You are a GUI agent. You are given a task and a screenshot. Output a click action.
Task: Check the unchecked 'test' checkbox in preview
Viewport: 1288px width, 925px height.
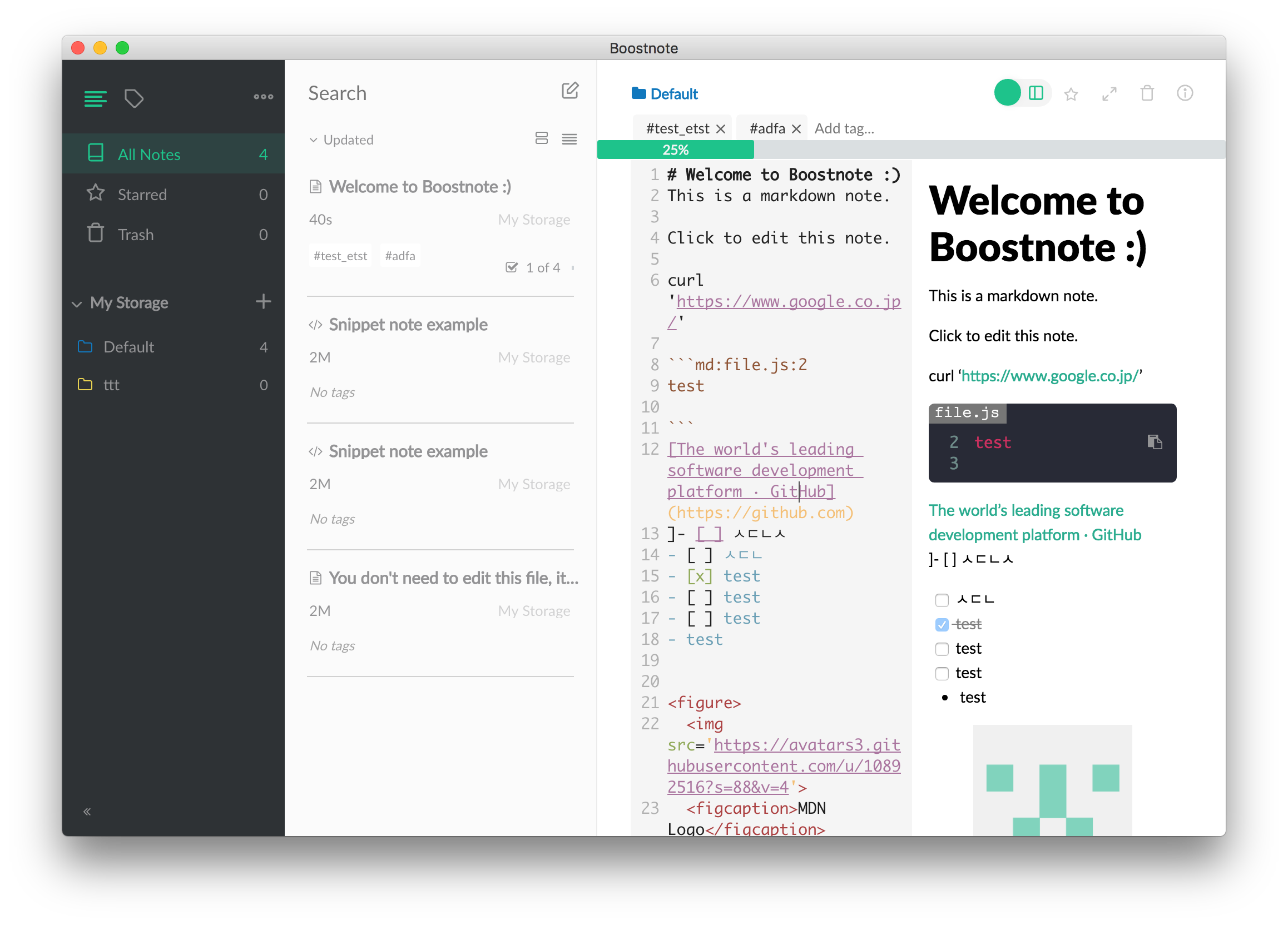click(x=942, y=649)
